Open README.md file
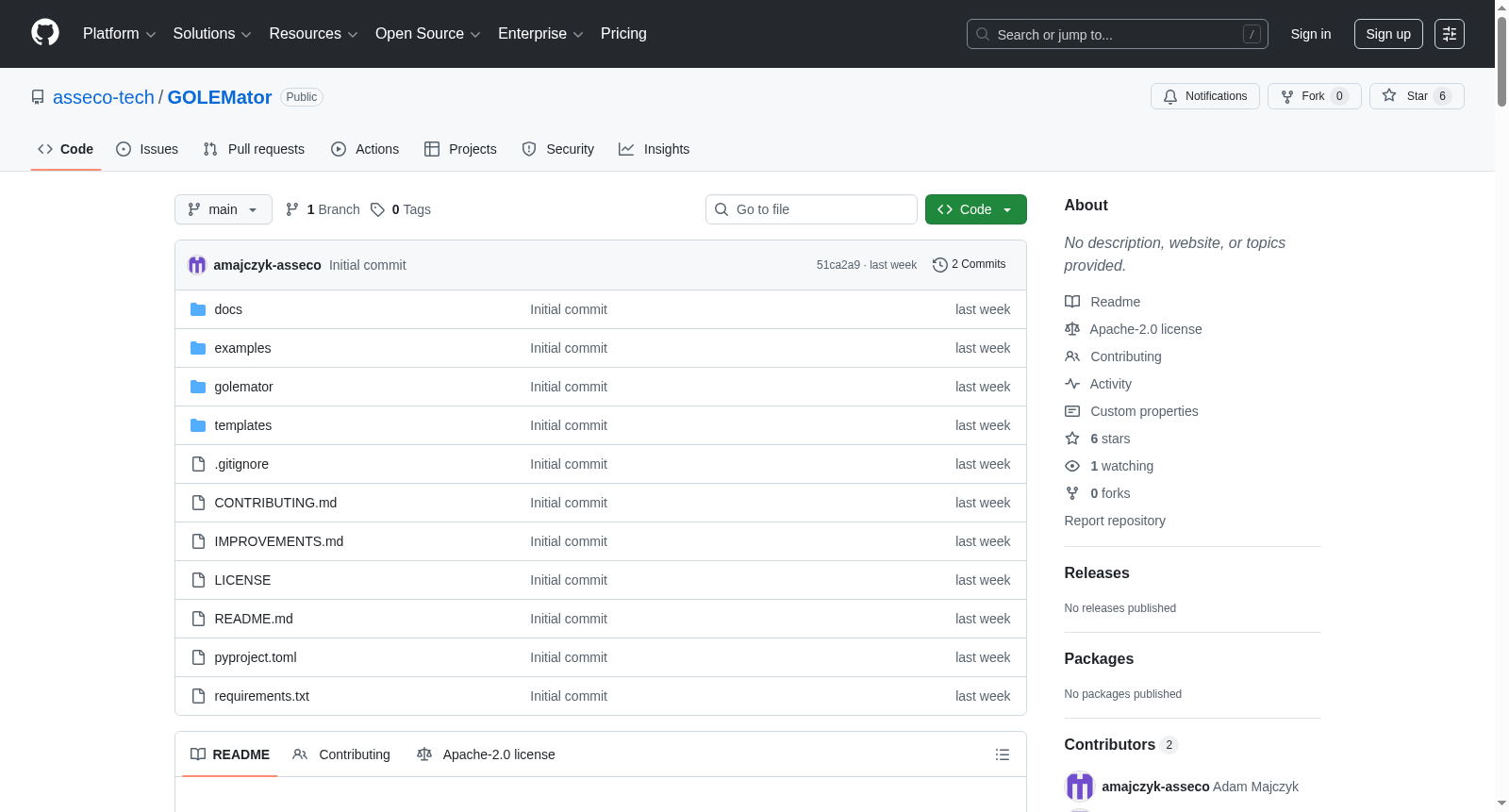Image resolution: width=1509 pixels, height=812 pixels. click(254, 619)
